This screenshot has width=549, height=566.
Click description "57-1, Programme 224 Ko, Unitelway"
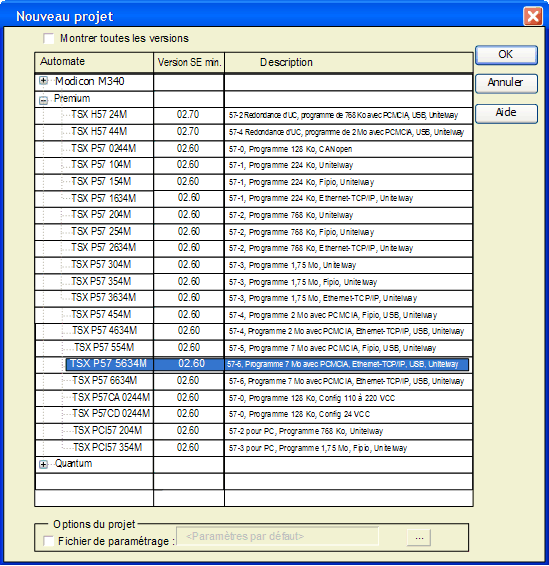[x=291, y=165]
